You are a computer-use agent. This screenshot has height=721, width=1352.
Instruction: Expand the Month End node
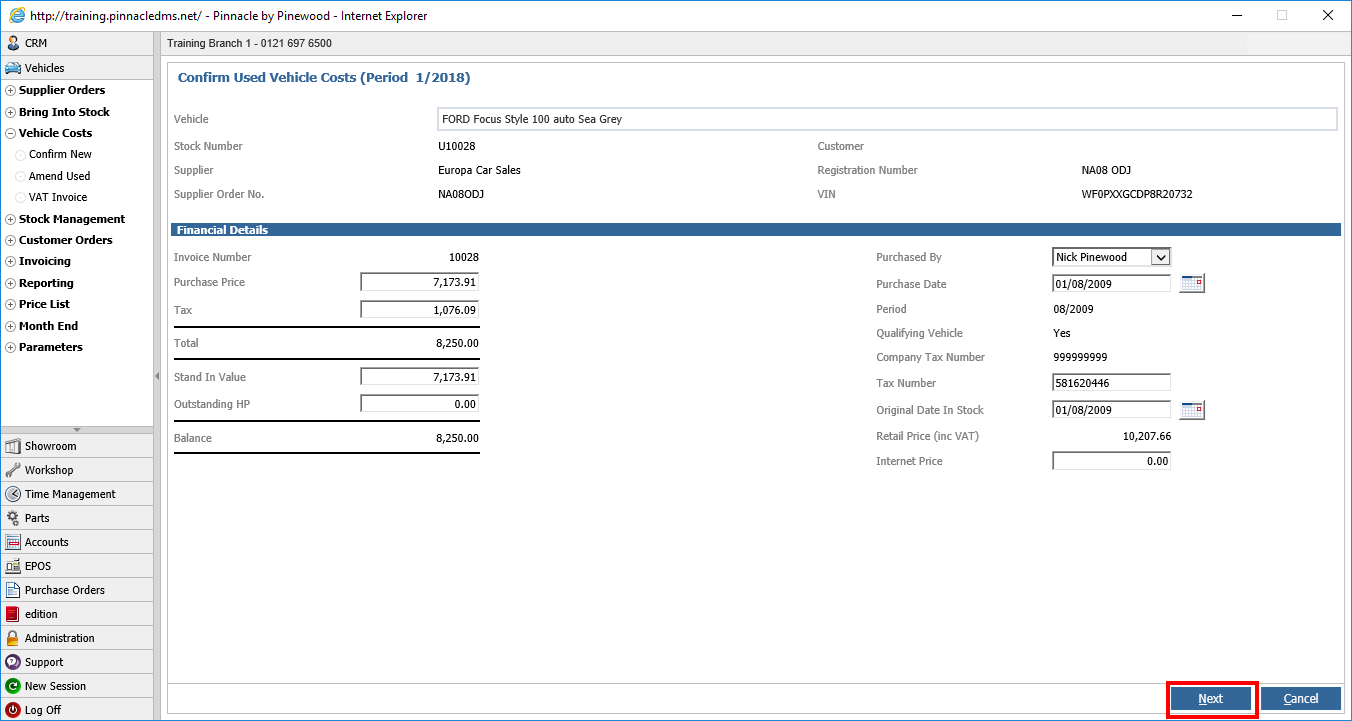(11, 327)
